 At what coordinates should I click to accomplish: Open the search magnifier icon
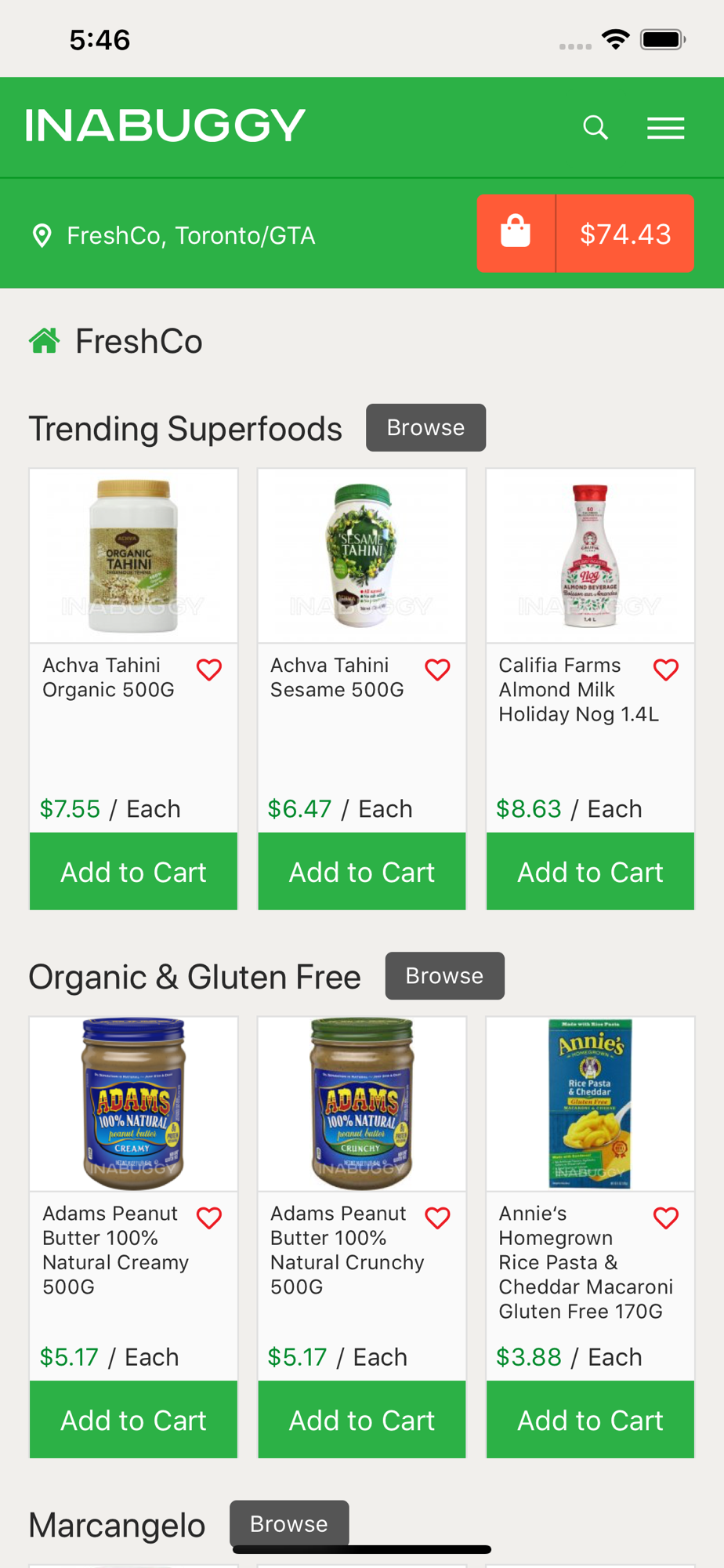[595, 127]
